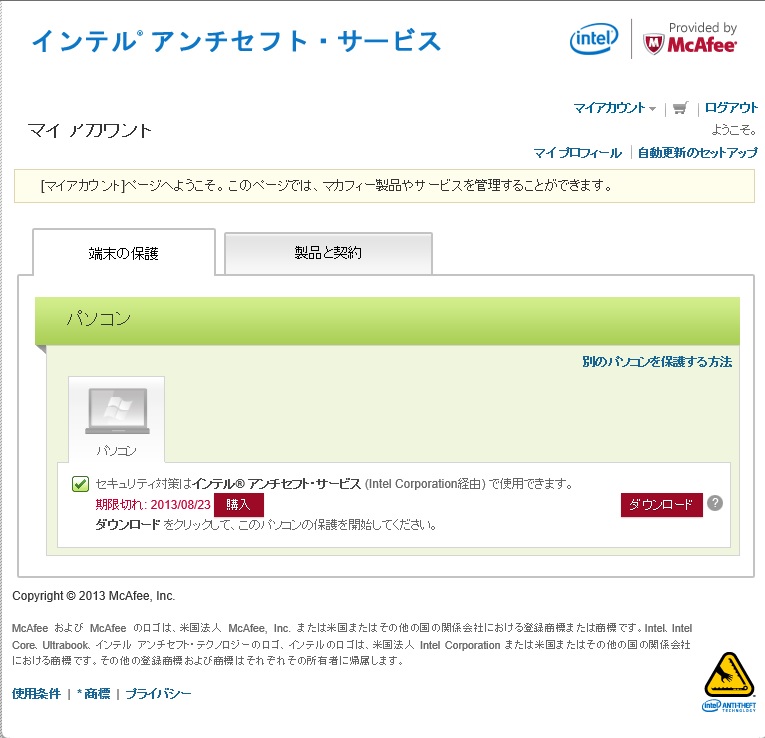Select the laptop computer icon
Image resolution: width=765 pixels, height=738 pixels.
pyautogui.click(x=117, y=411)
